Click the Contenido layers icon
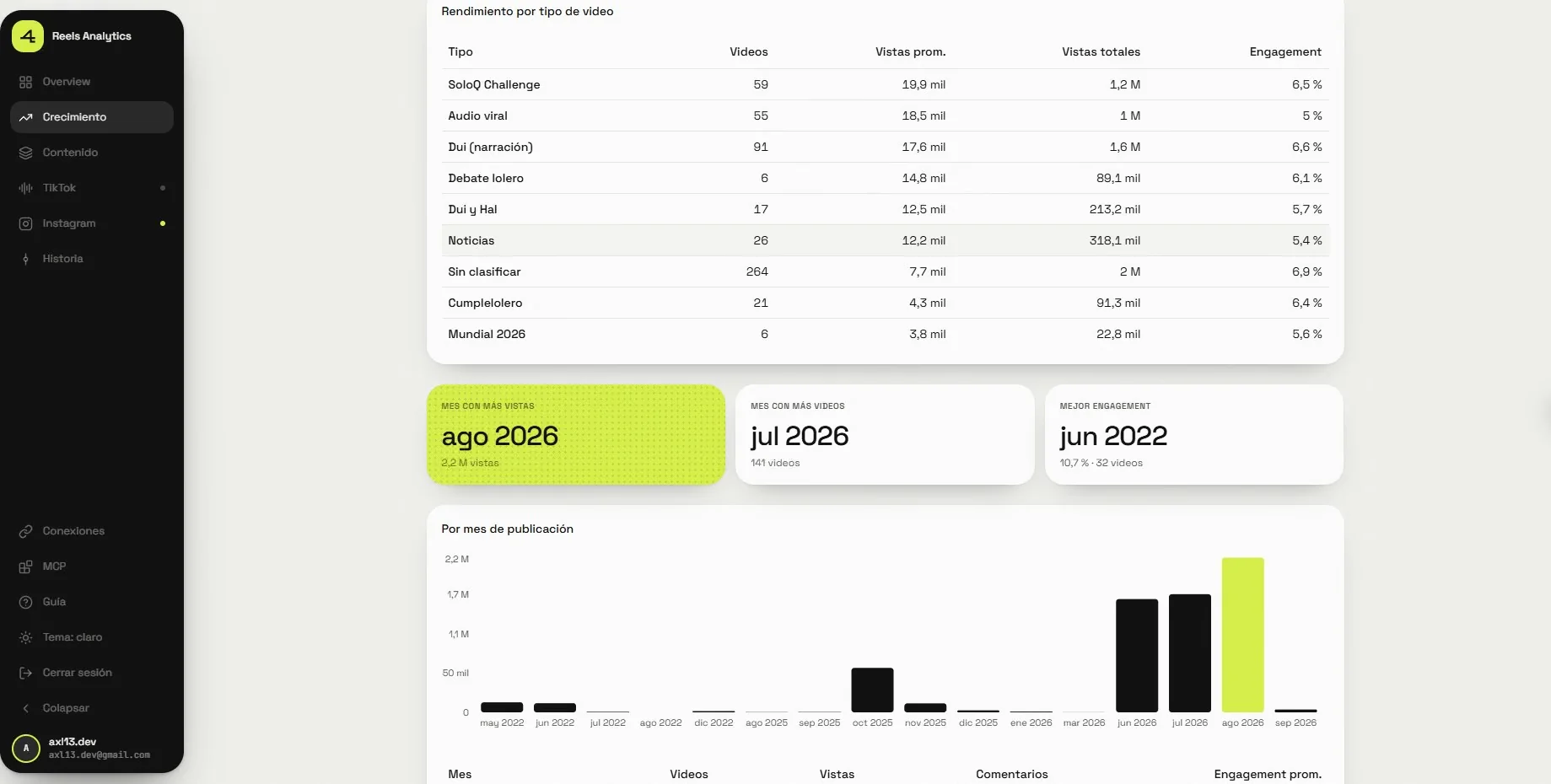 [x=26, y=153]
